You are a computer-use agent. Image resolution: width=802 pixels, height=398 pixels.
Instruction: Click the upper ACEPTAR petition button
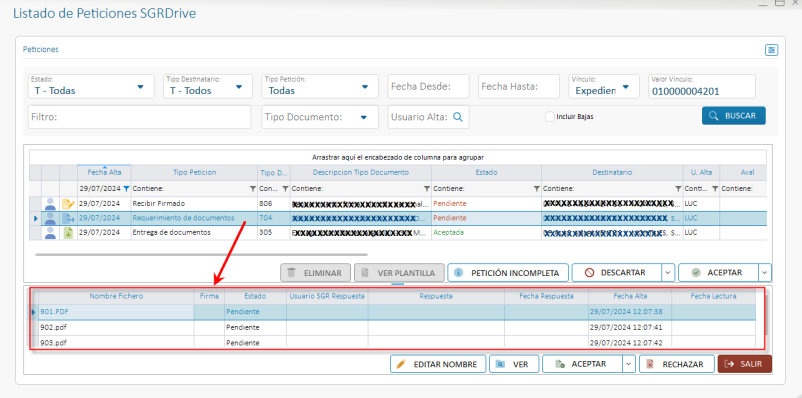click(718, 273)
